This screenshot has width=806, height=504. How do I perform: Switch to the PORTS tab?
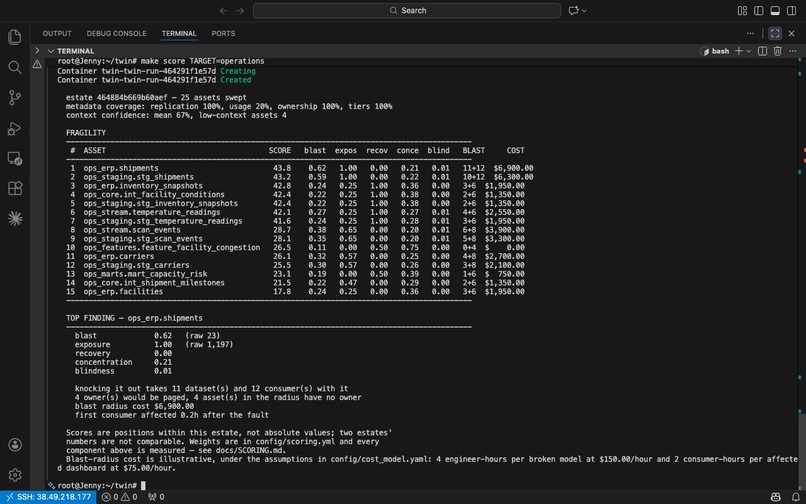[x=223, y=33]
